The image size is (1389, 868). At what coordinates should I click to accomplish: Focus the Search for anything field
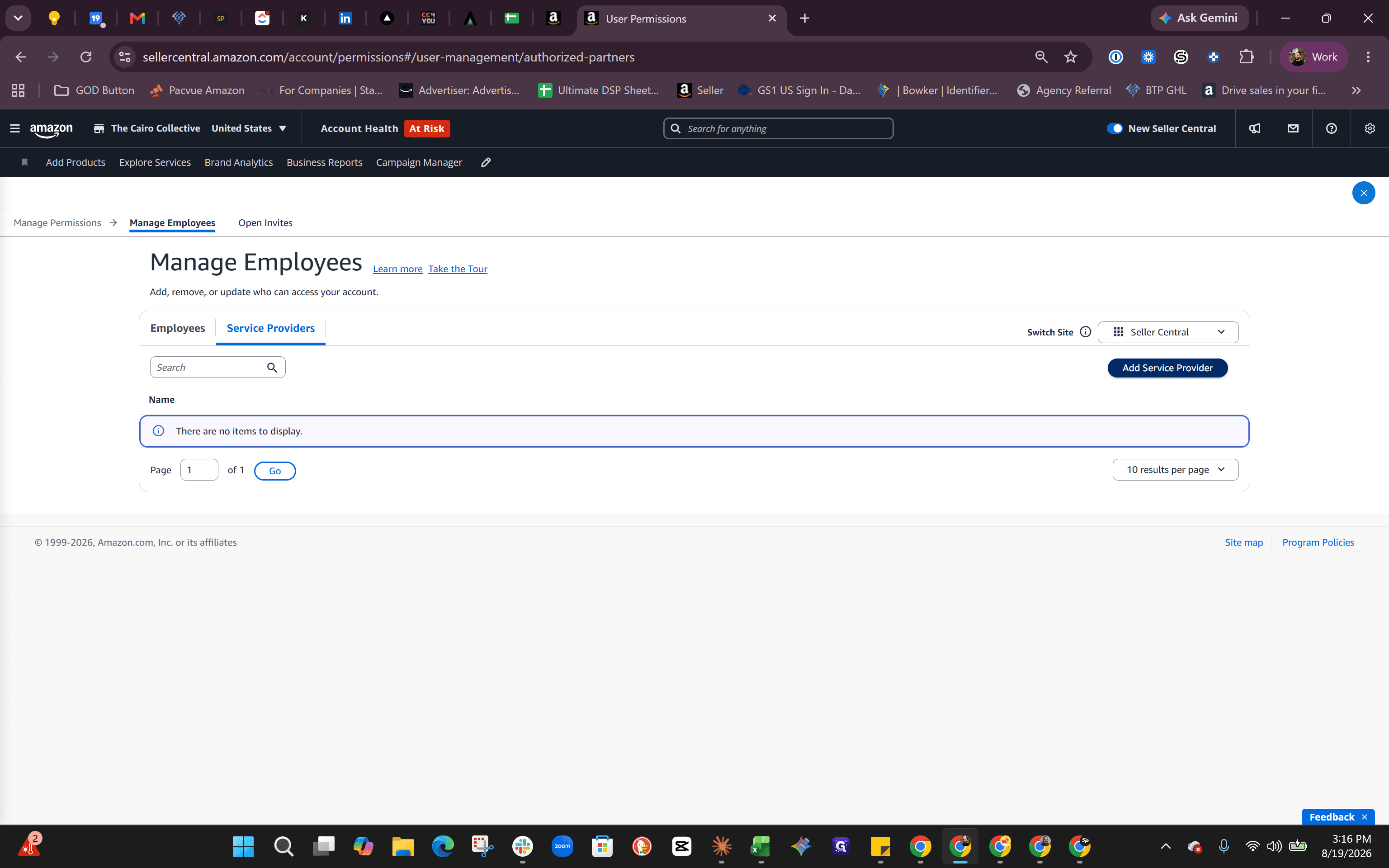[778, 128]
